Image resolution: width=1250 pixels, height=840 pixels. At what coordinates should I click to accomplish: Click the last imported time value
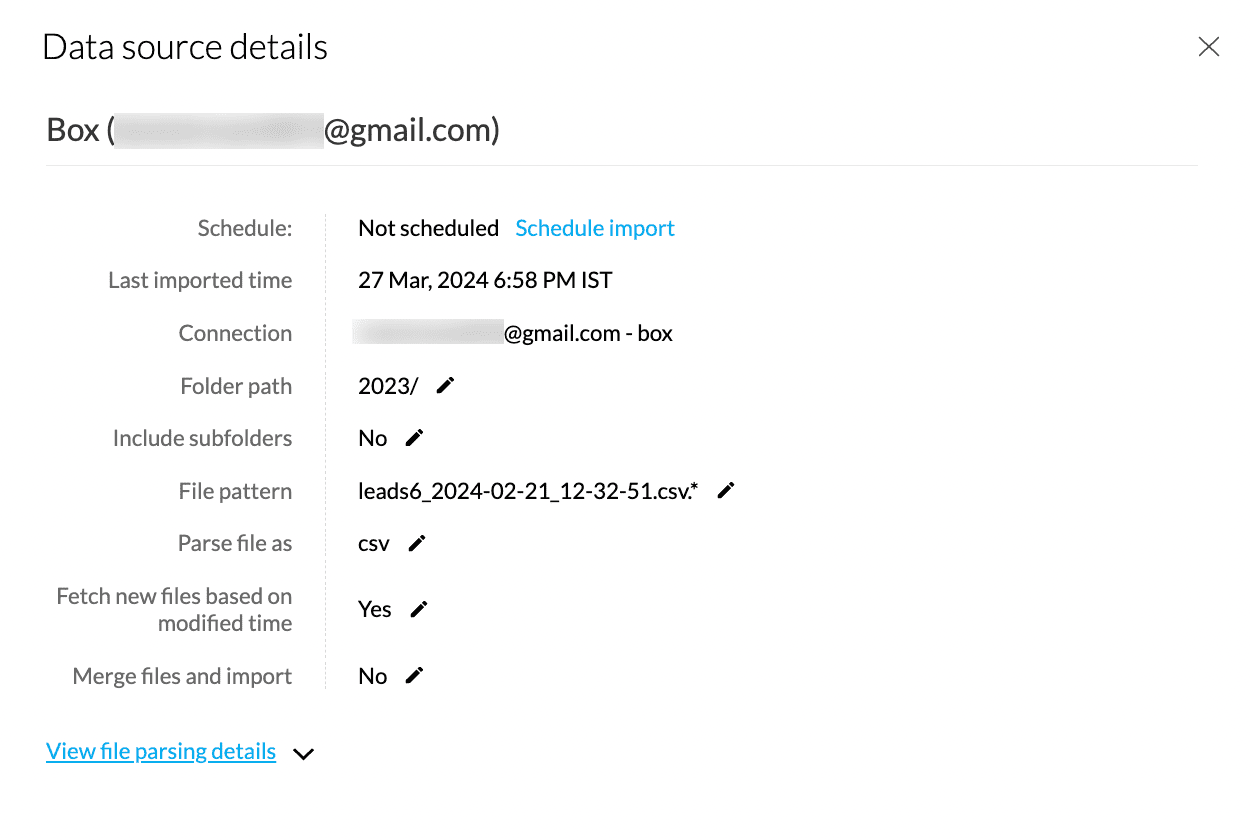485,280
